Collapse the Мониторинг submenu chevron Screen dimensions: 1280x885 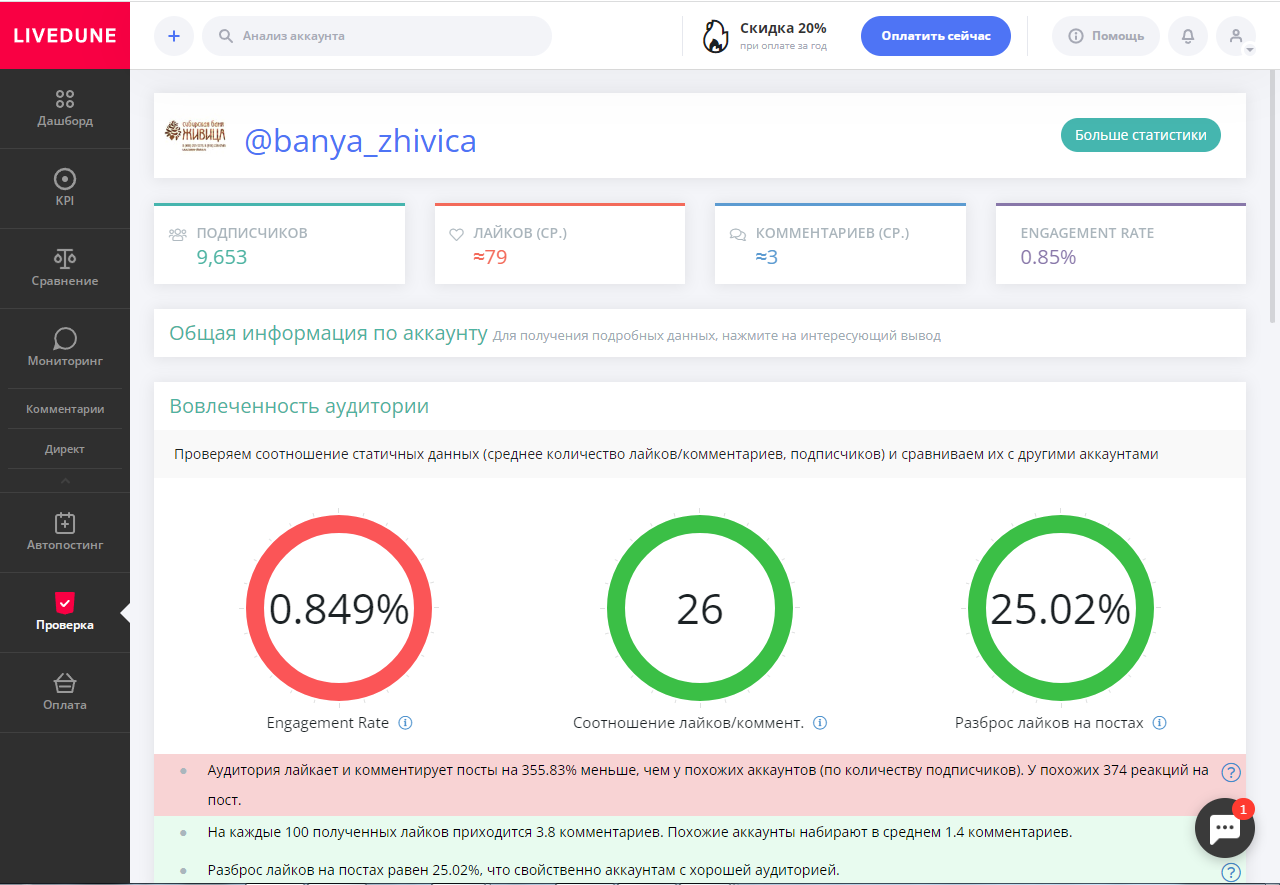(65, 481)
